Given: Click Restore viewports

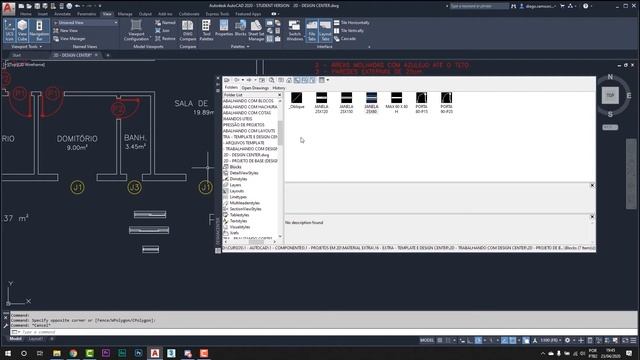Looking at the screenshot, I should point(165,39).
